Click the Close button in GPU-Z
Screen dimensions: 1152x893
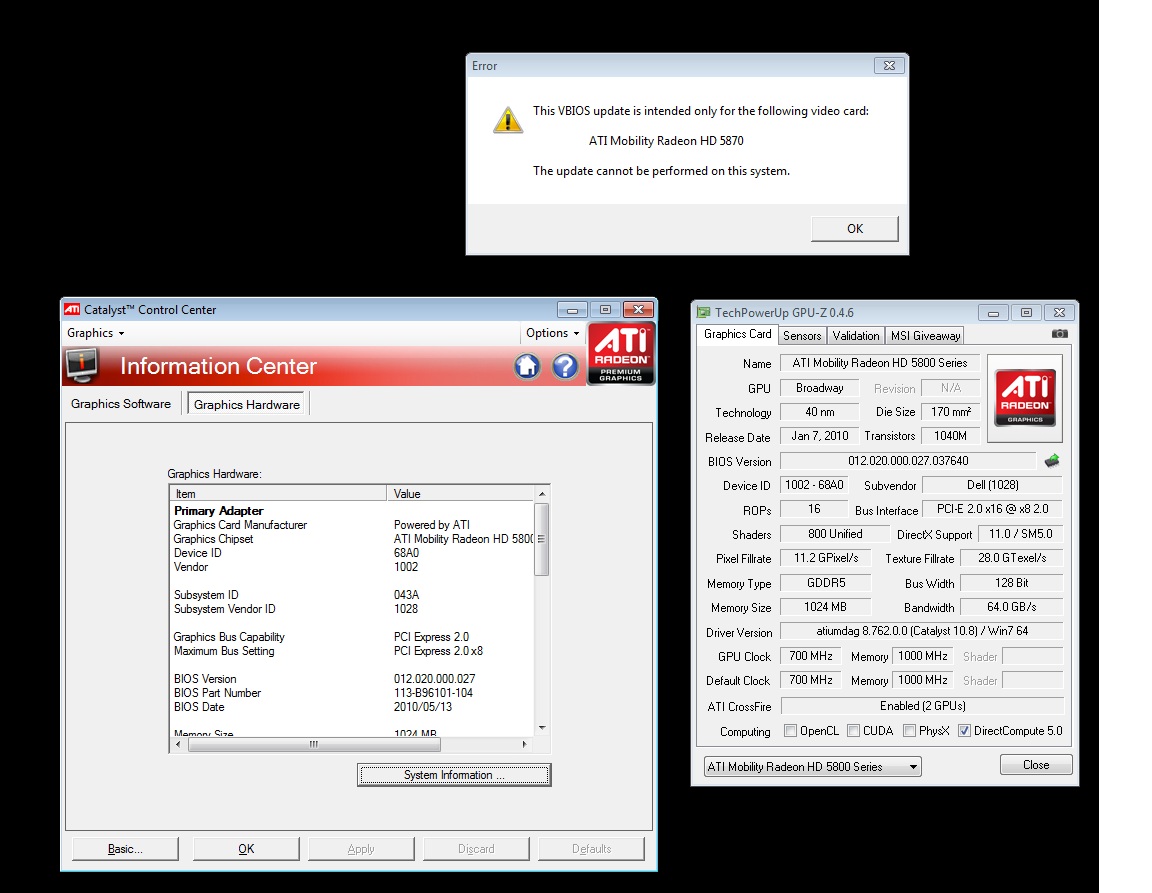coord(1036,765)
